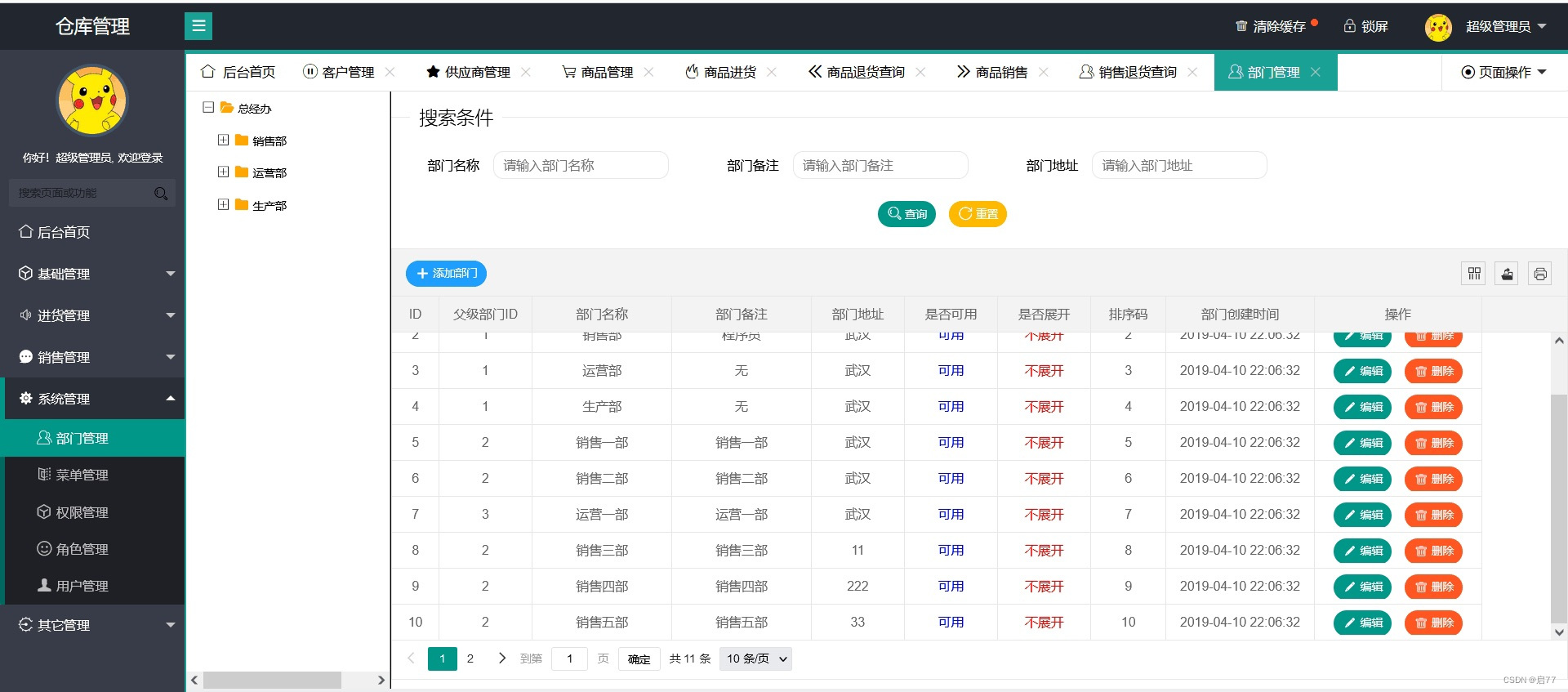The image size is (1568, 692).
Task: Open the 页面操作 dropdown
Action: (1503, 72)
